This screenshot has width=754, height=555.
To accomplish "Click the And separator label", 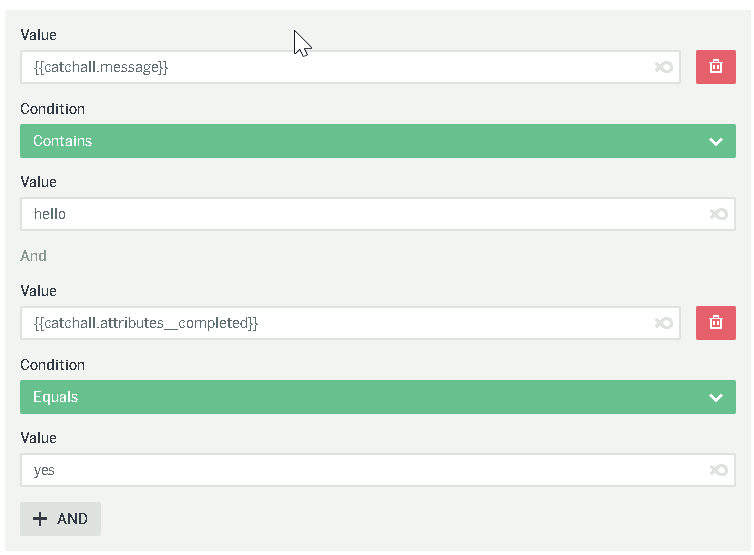I will click(x=33, y=255).
